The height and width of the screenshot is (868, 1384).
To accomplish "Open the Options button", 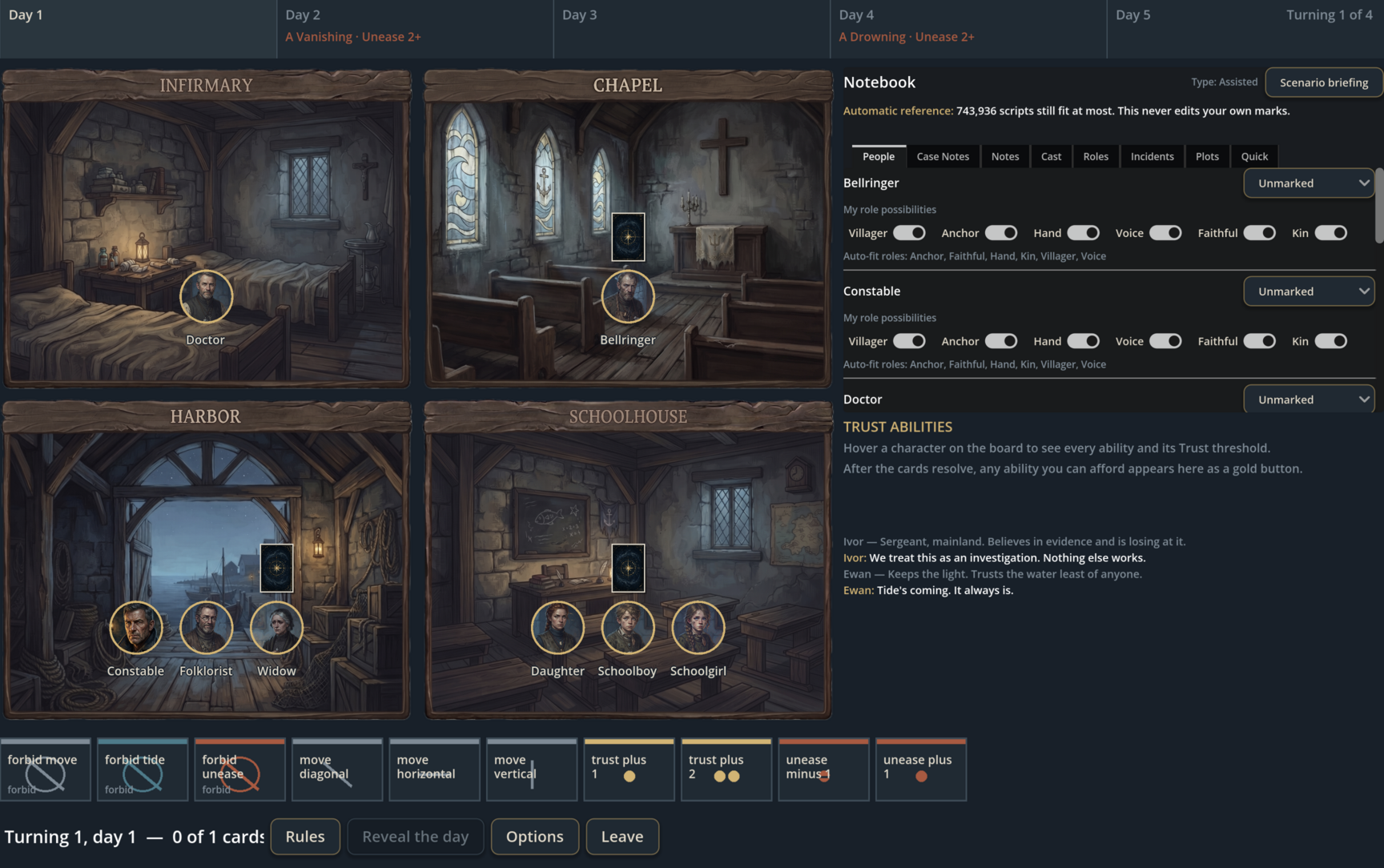I will [x=535, y=837].
